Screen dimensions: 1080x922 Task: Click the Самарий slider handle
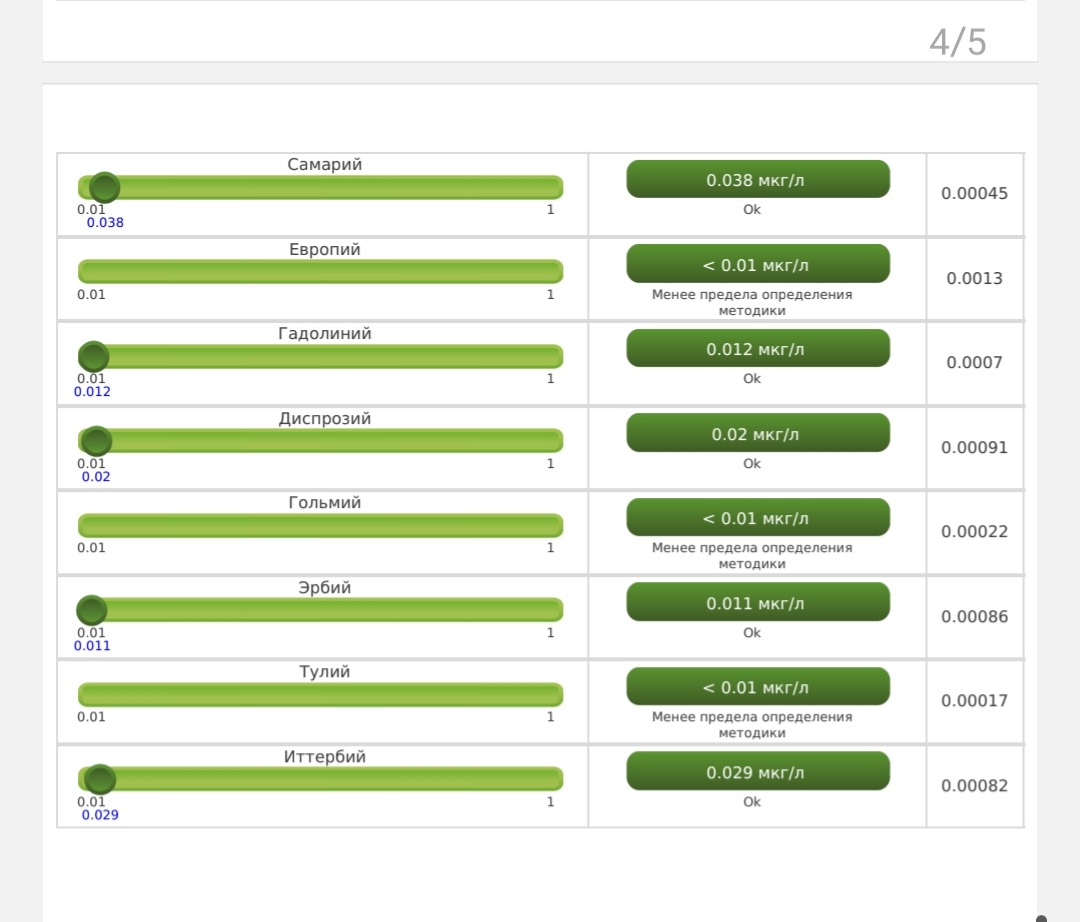tap(104, 187)
